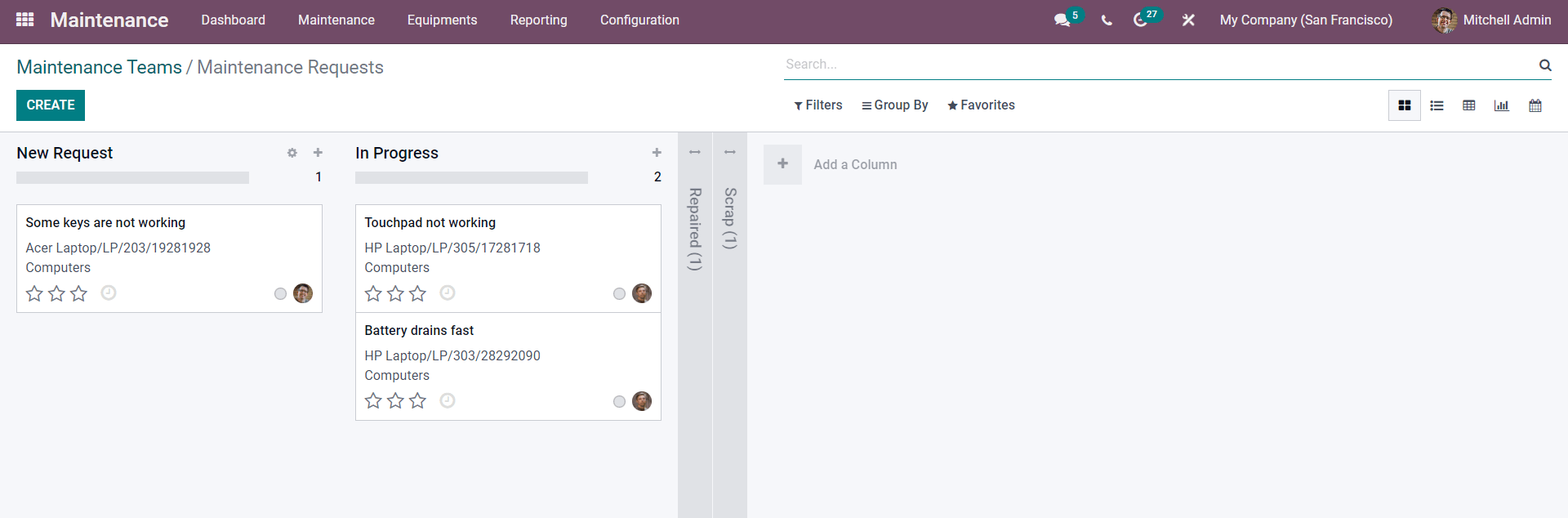This screenshot has height=518, width=1568.
Task: Go back to Maintenance Teams breadcrumb
Action: pyautogui.click(x=99, y=67)
